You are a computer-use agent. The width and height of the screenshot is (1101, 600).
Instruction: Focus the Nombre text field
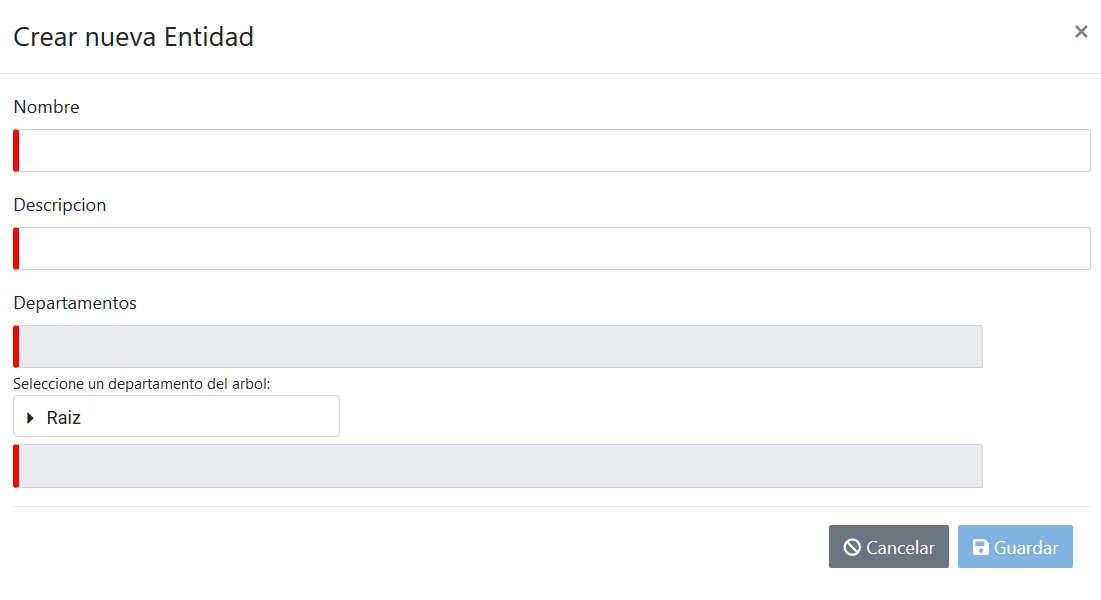(552, 150)
